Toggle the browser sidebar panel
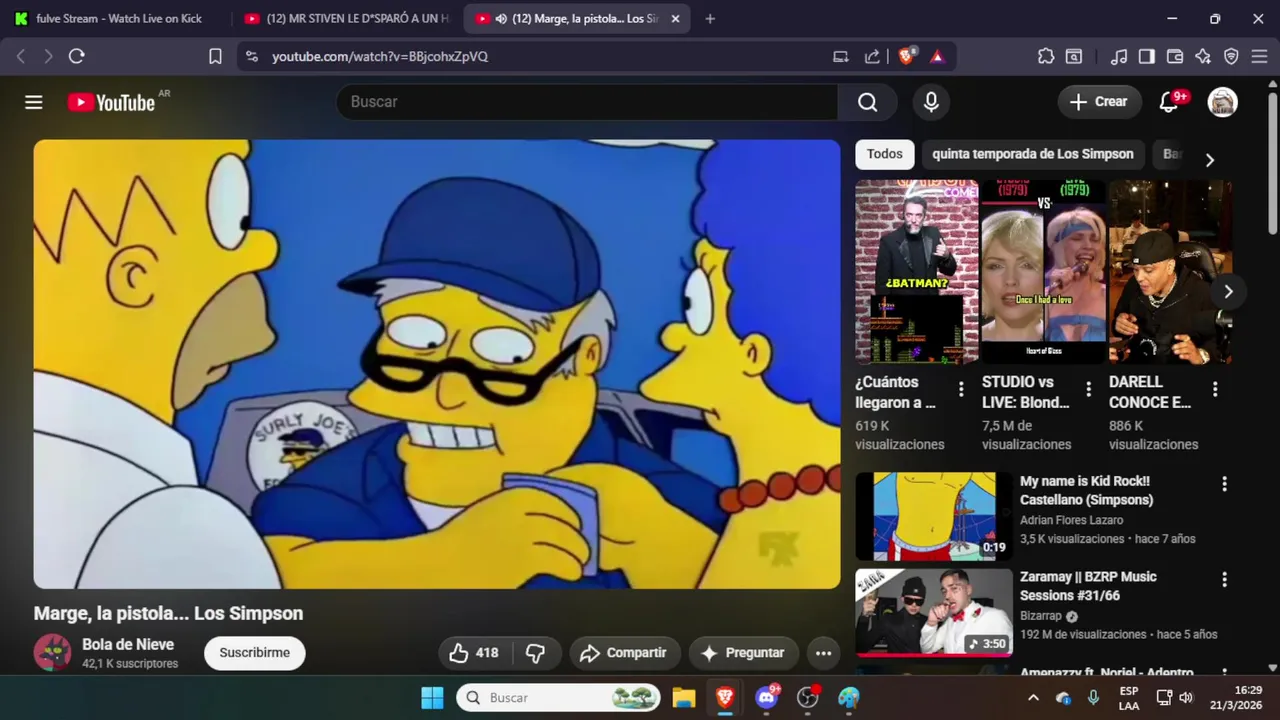Screen dimensions: 1280x720 (1147, 57)
